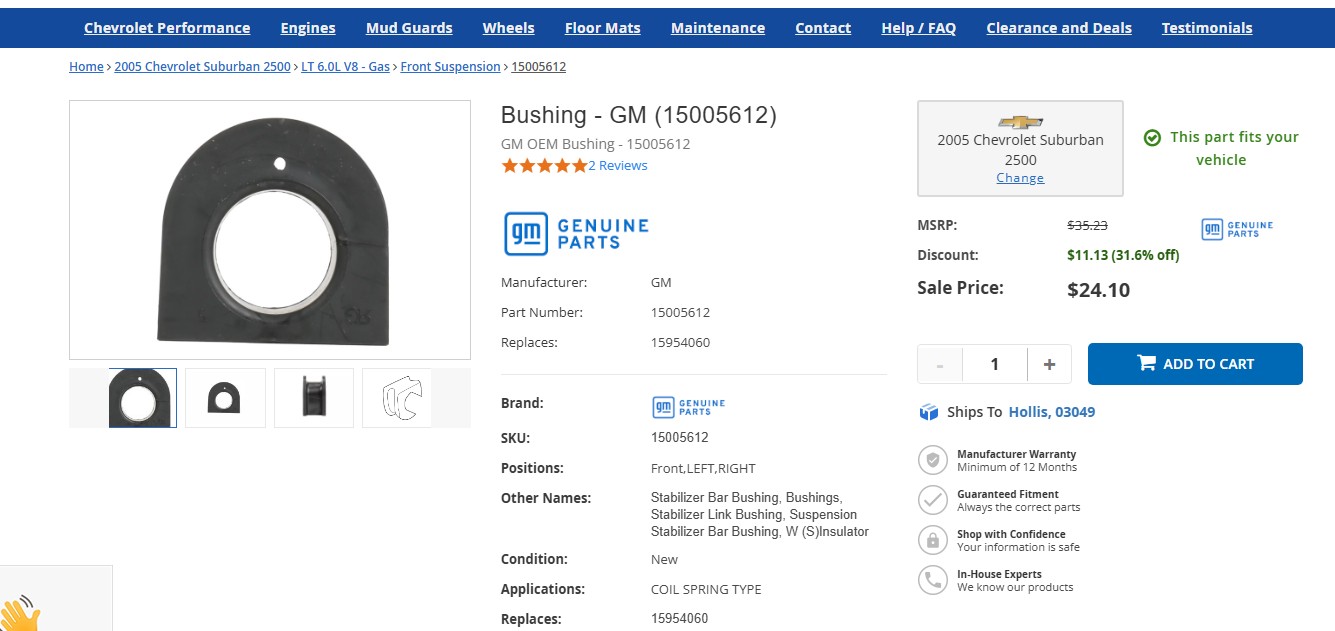Open the Wheels menu item

click(x=508, y=28)
